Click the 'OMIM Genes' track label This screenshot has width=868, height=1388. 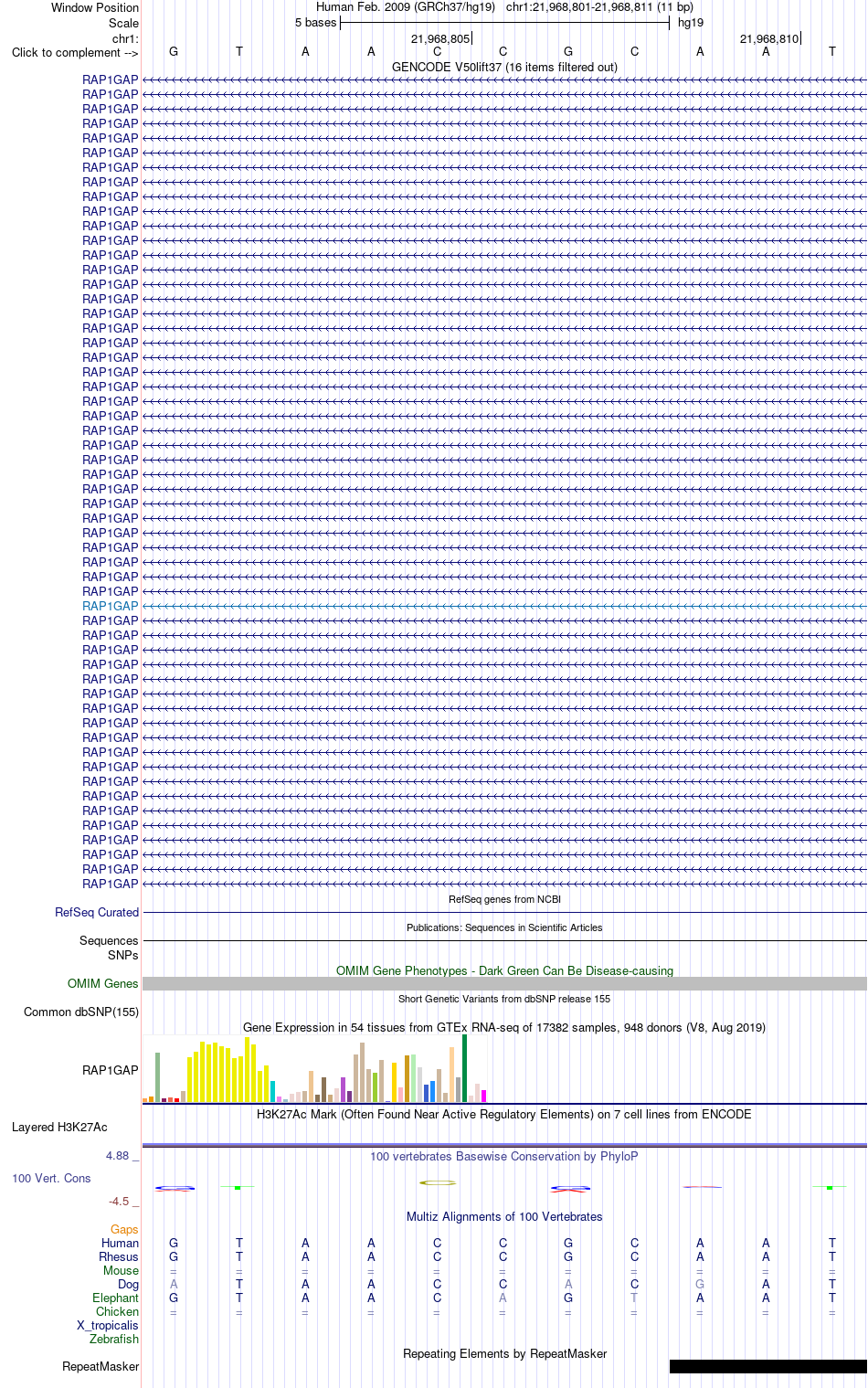(103, 983)
